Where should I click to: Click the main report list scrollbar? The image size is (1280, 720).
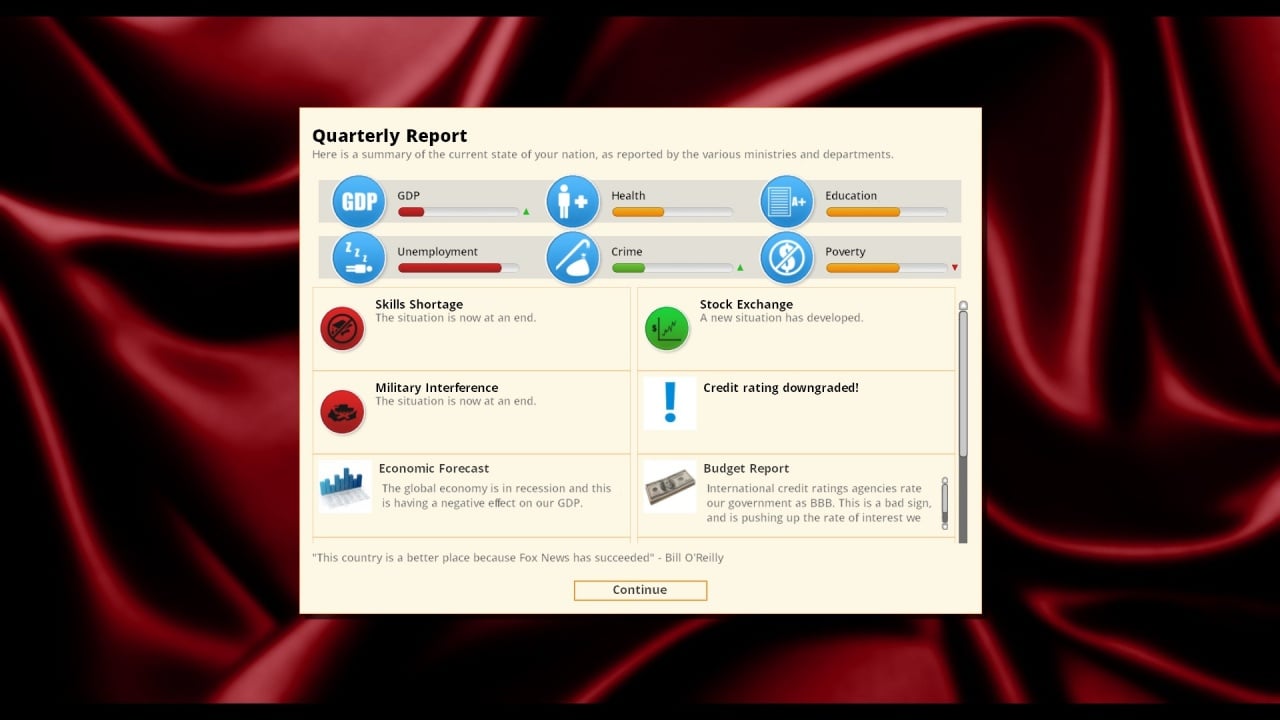(x=963, y=380)
